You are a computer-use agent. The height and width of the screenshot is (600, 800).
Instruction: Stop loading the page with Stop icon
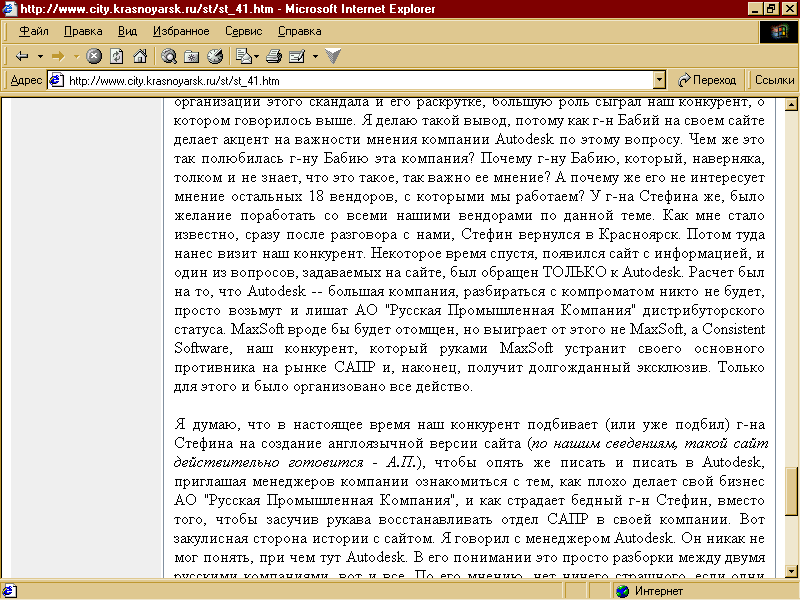tap(94, 56)
